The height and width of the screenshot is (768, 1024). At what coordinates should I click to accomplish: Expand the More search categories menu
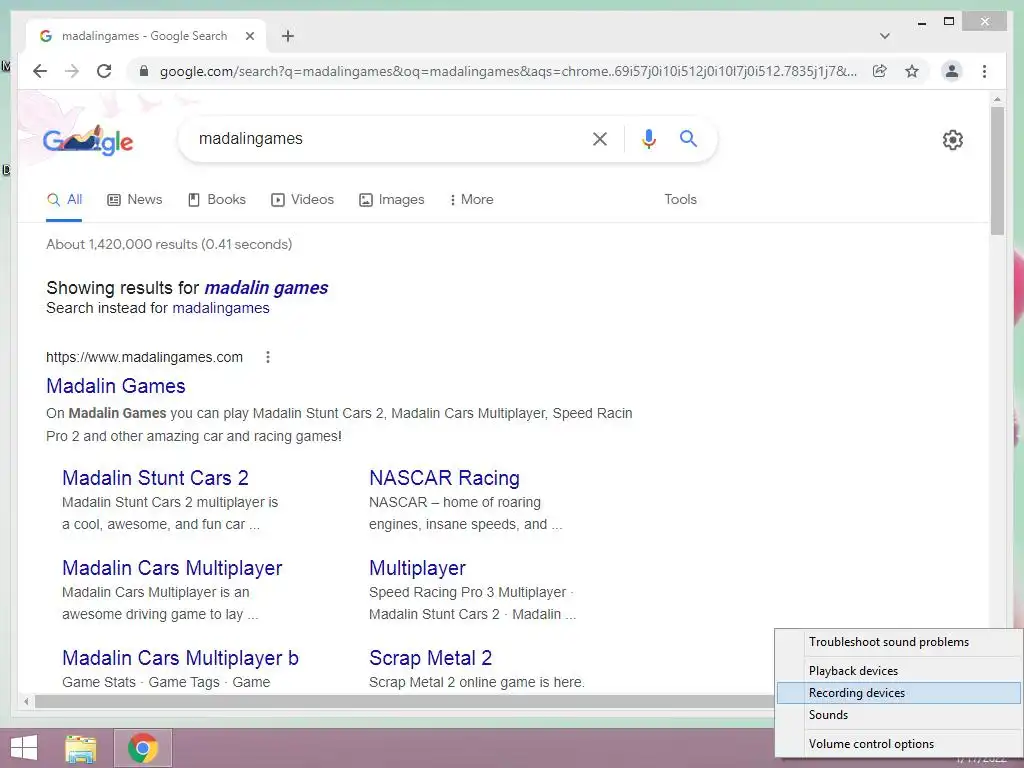[x=472, y=200]
